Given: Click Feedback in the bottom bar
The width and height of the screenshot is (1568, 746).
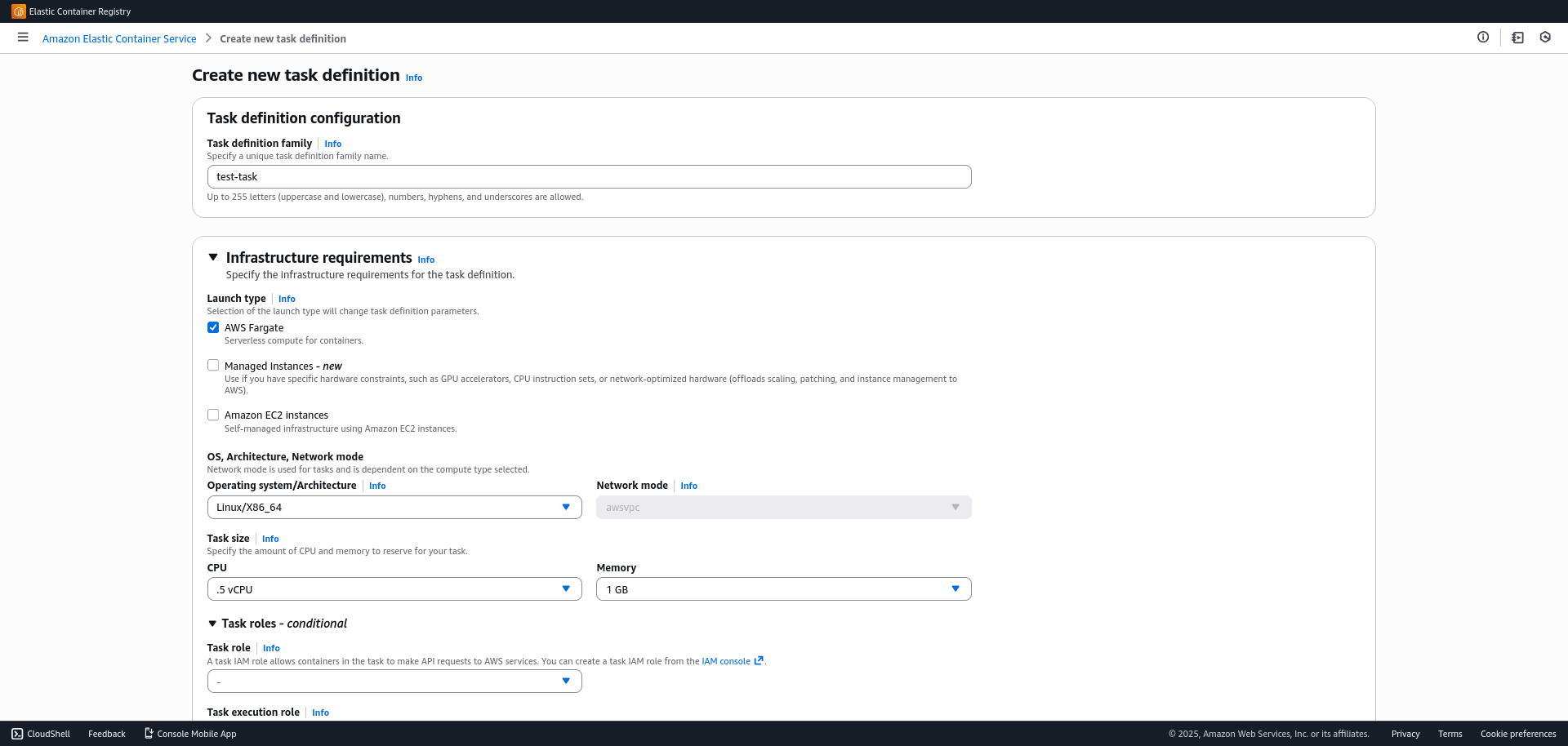Looking at the screenshot, I should [106, 733].
